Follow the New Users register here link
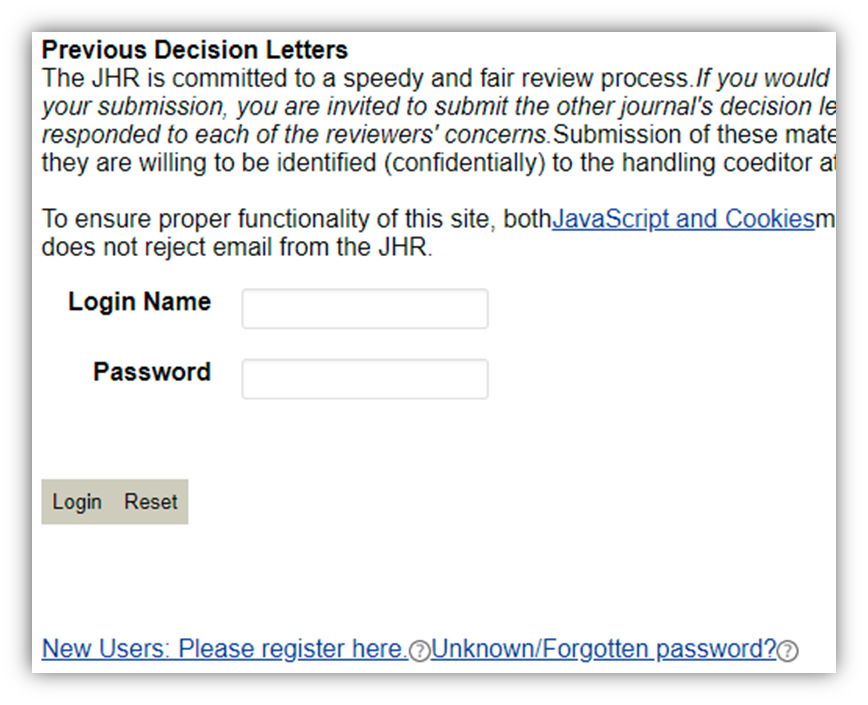The width and height of the screenshot is (868, 705). [224, 649]
